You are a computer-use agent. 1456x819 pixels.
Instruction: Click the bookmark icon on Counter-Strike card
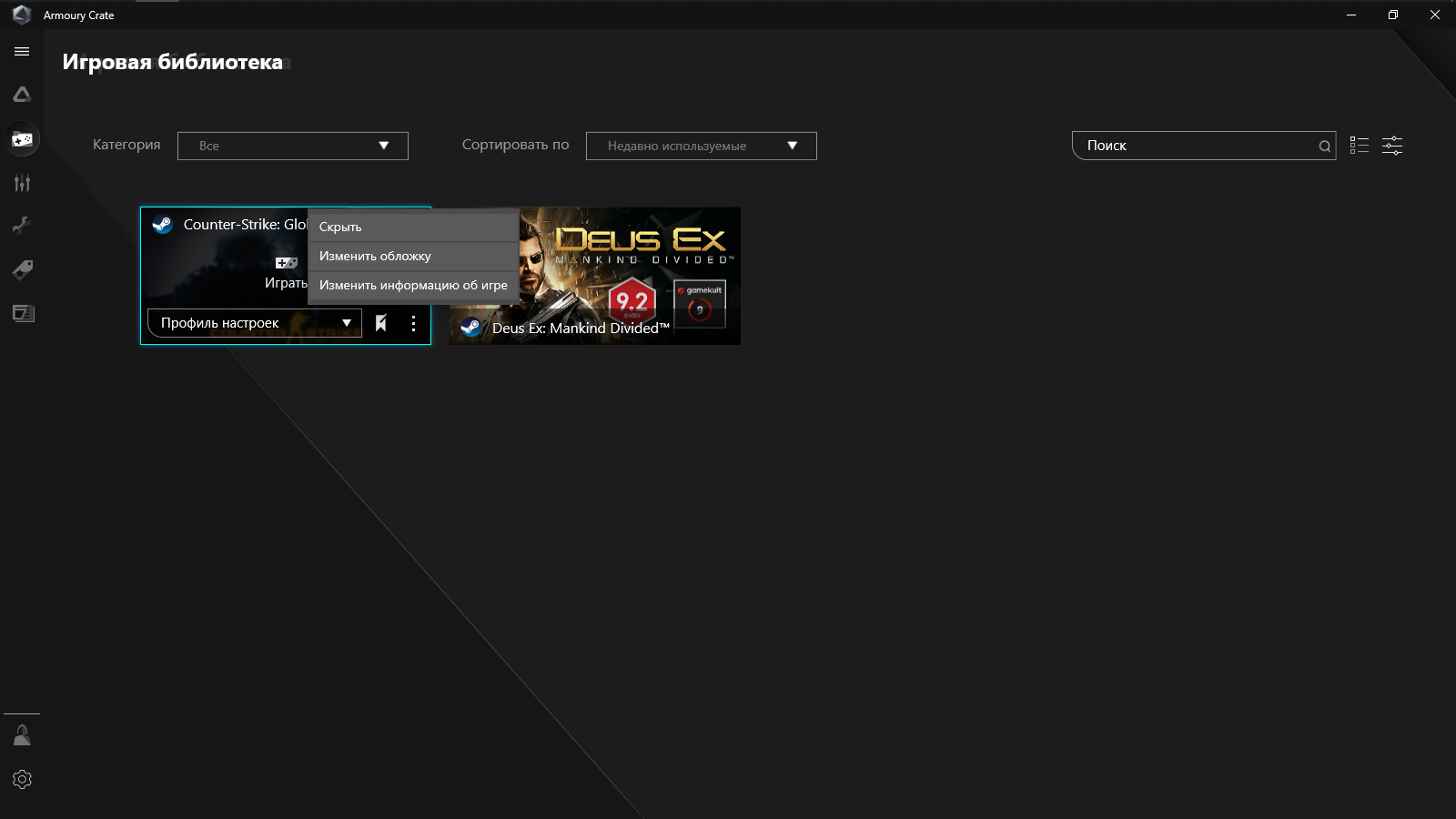tap(381, 323)
